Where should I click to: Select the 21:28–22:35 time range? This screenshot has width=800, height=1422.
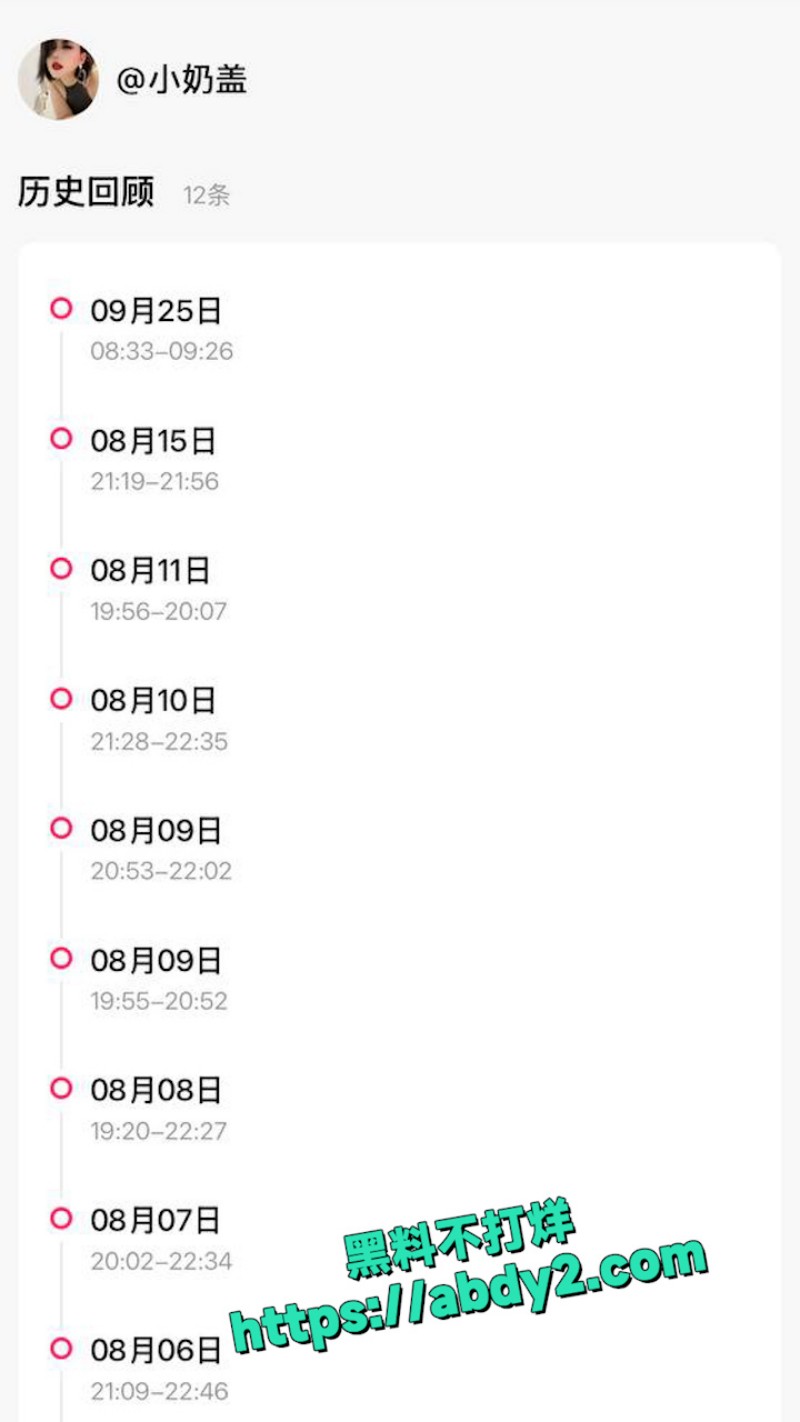pos(159,742)
